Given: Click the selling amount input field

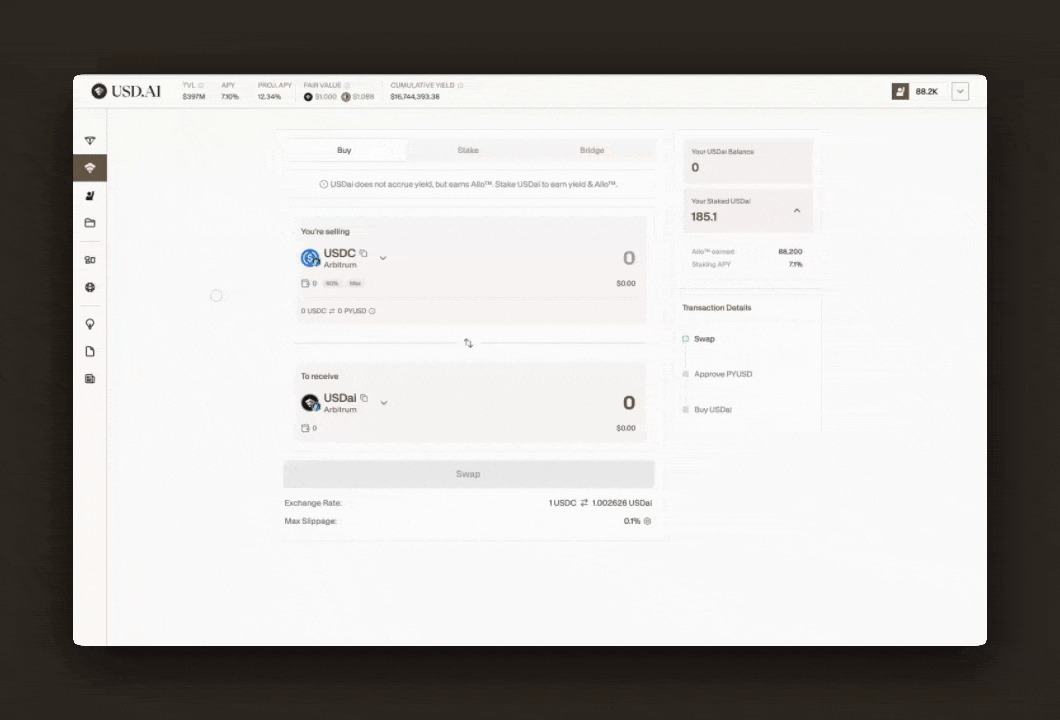Looking at the screenshot, I should (x=629, y=258).
